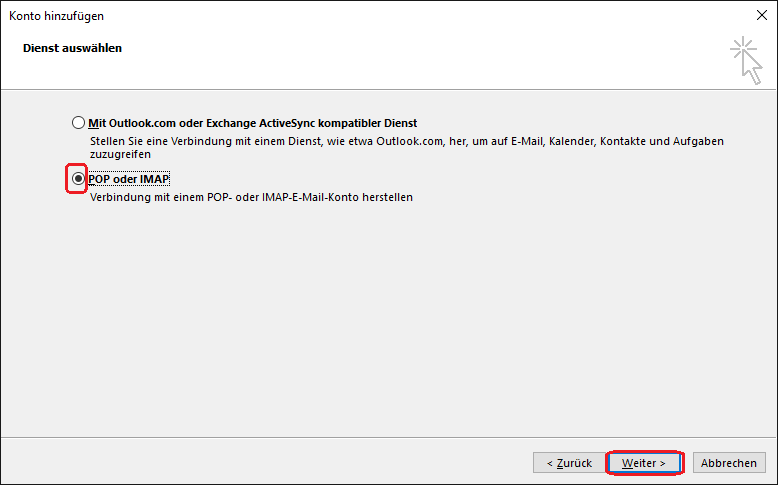This screenshot has height=485, width=778.
Task: Click the word 'zuzugreifen' in the description
Action: (x=121, y=154)
